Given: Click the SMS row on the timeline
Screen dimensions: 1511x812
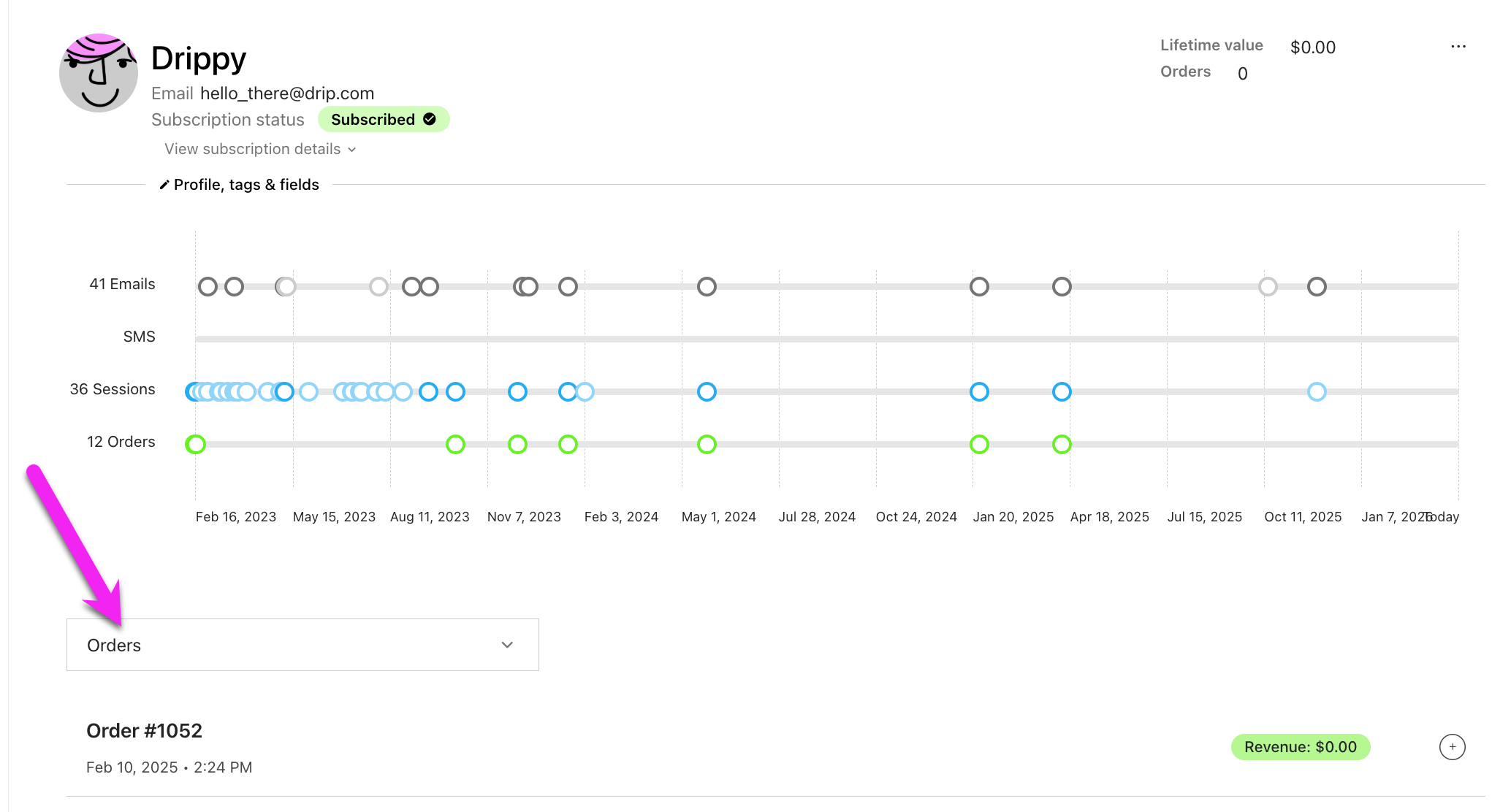Looking at the screenshot, I should tap(140, 337).
